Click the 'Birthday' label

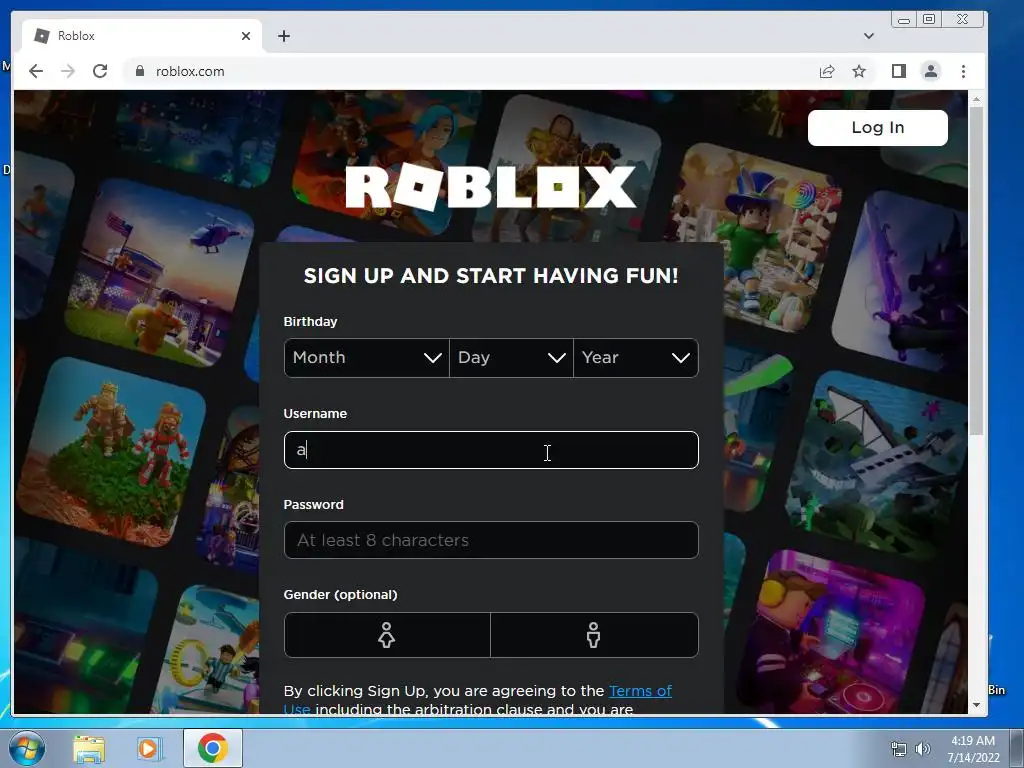[x=310, y=321]
